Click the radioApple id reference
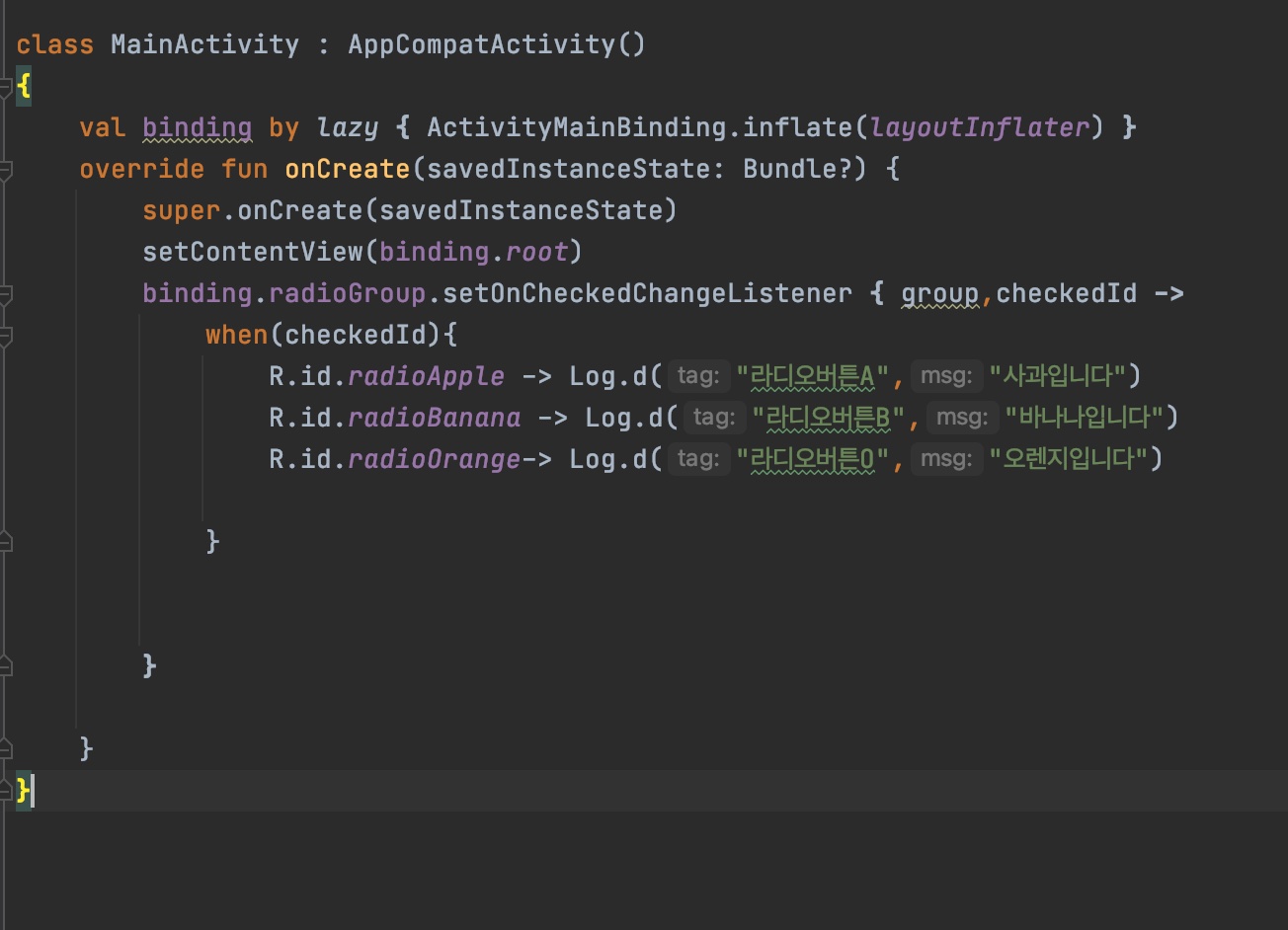The height and width of the screenshot is (930, 1288). (426, 377)
